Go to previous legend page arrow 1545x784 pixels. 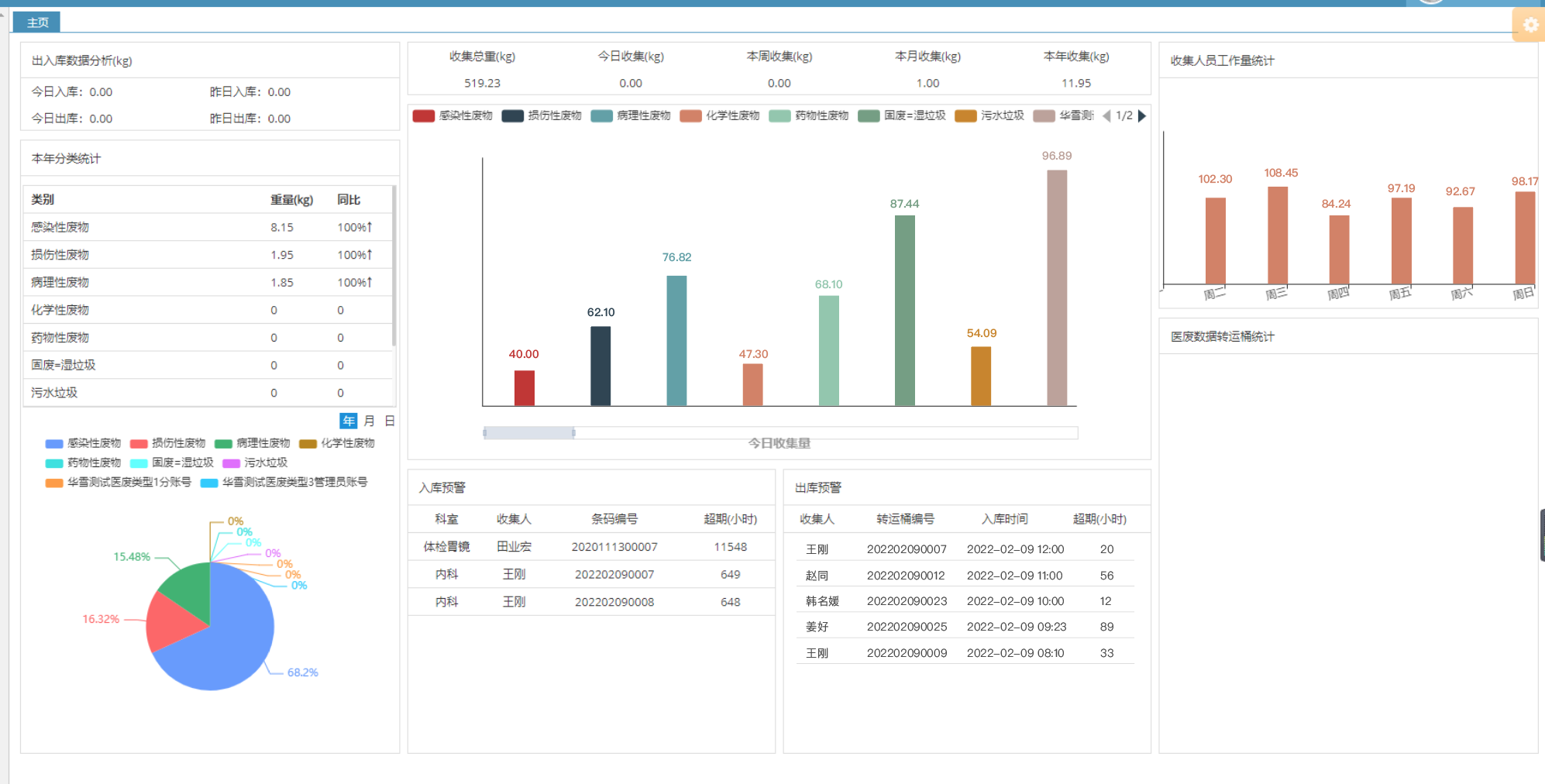[1106, 116]
